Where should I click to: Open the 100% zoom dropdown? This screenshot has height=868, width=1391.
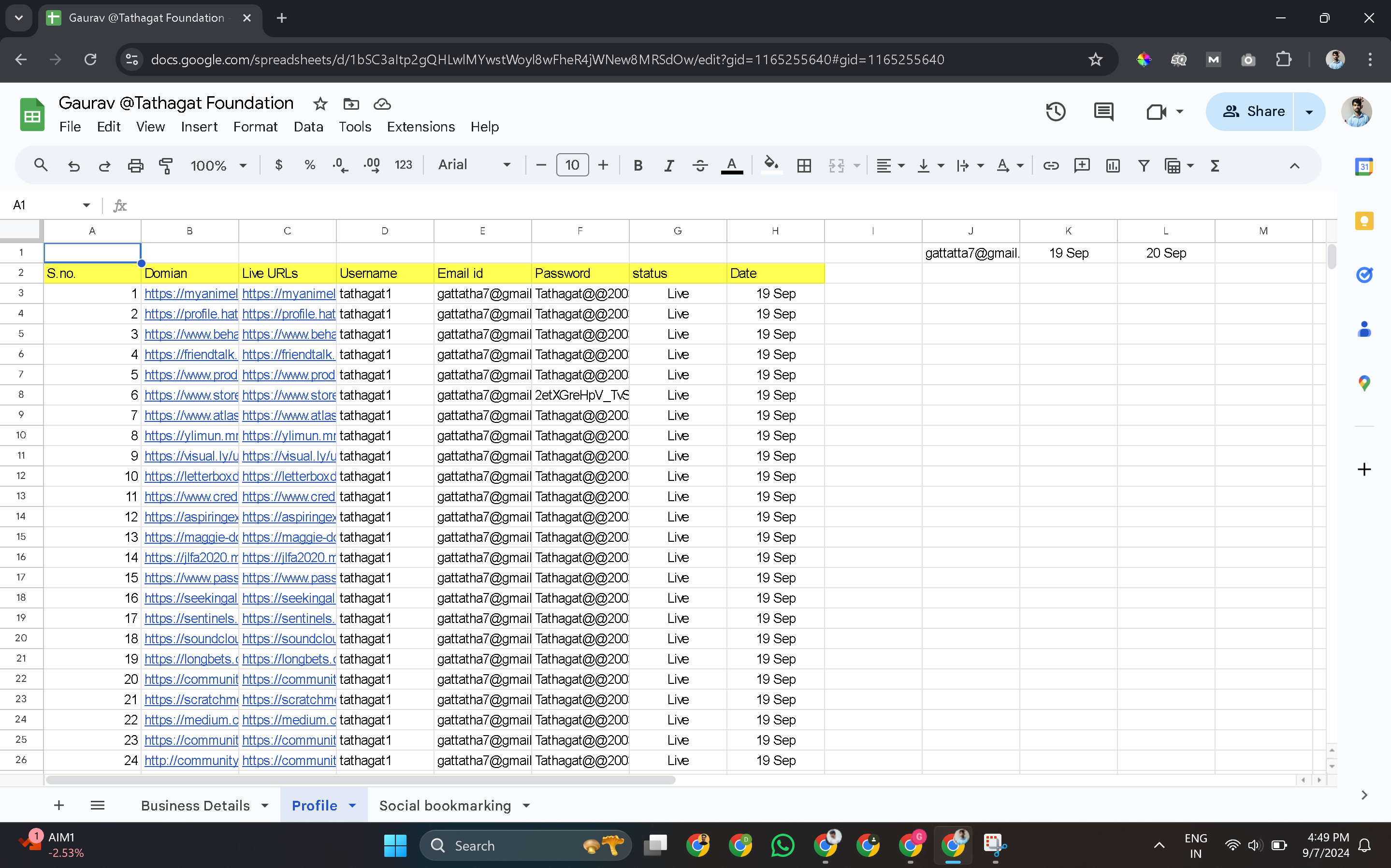(x=218, y=165)
